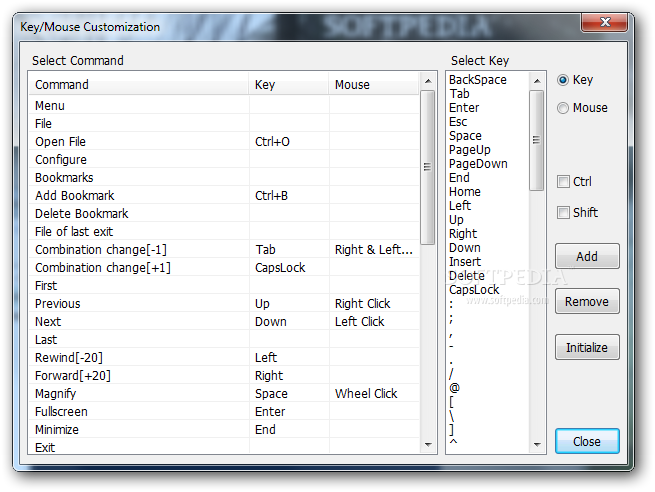Click the Key column header
This screenshot has width=655, height=492.
(x=289, y=84)
